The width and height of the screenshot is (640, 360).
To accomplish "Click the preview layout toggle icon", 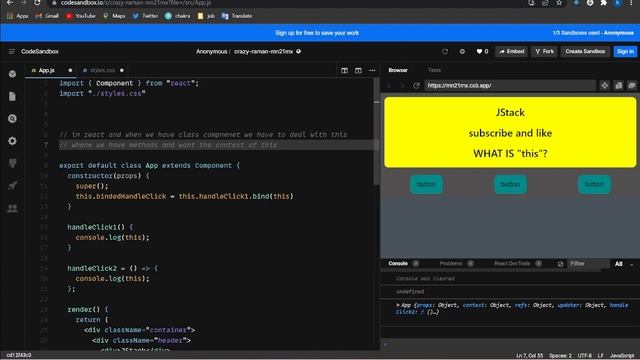I will tap(358, 71).
